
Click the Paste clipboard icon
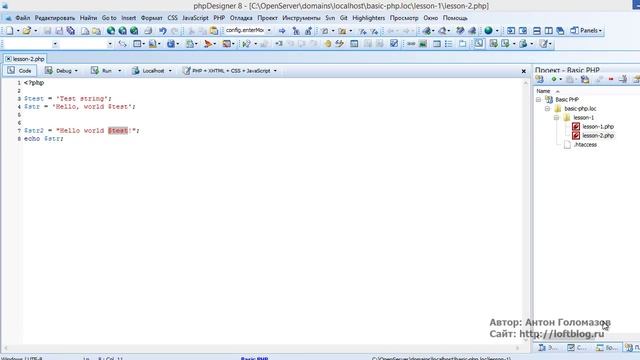click(x=213, y=31)
